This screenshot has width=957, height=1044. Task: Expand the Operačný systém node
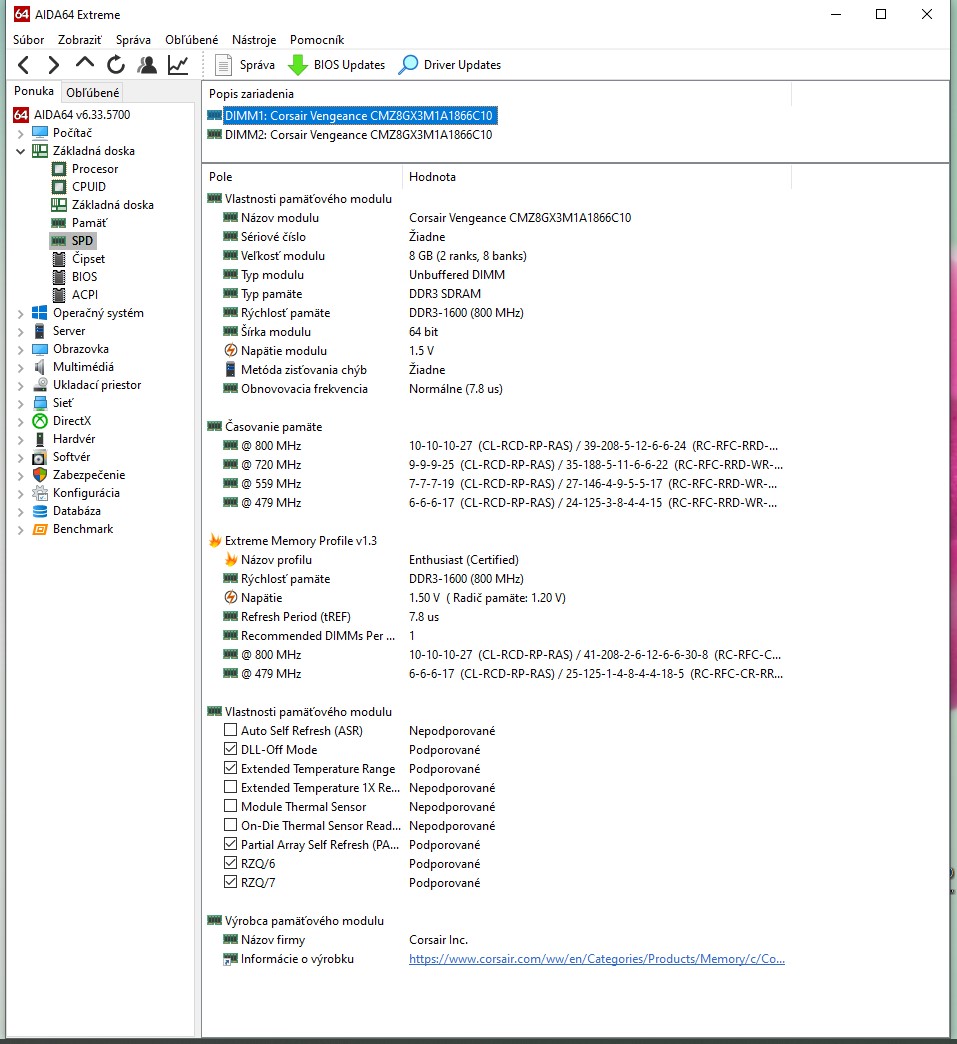20,313
